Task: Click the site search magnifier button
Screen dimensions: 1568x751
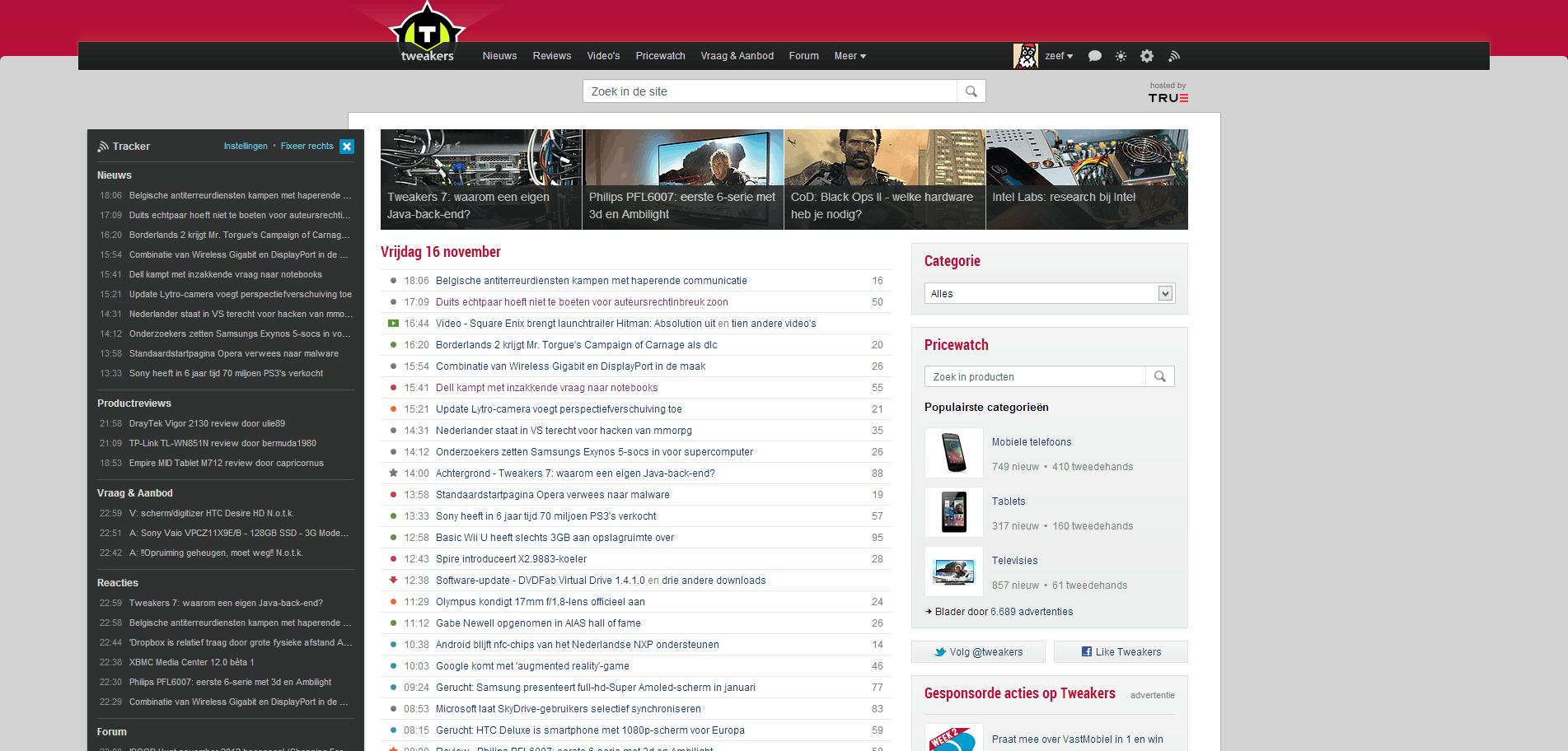Action: click(971, 91)
